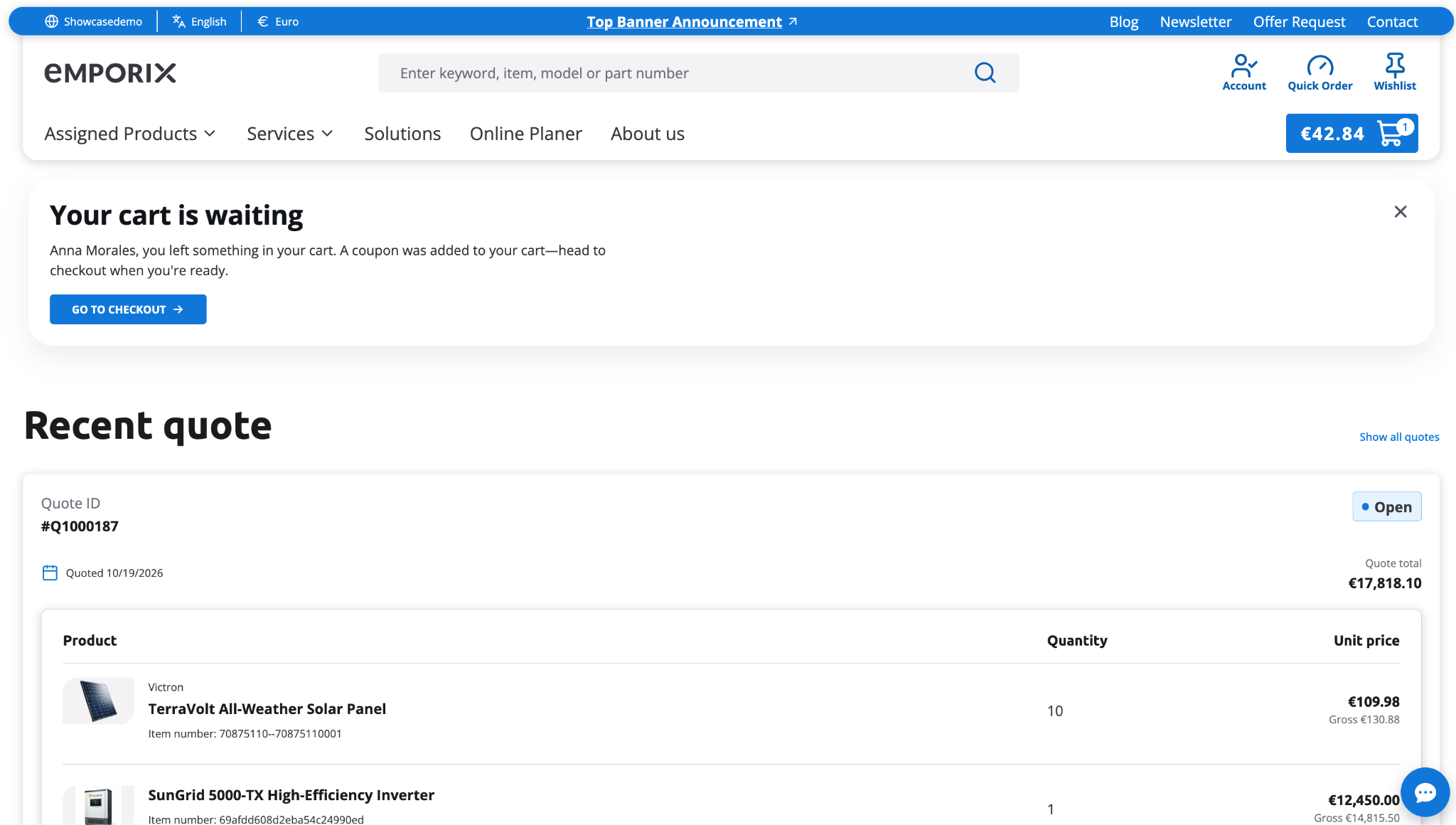Image resolution: width=1456 pixels, height=825 pixels.
Task: Go to the Blog link
Action: pos(1124,21)
